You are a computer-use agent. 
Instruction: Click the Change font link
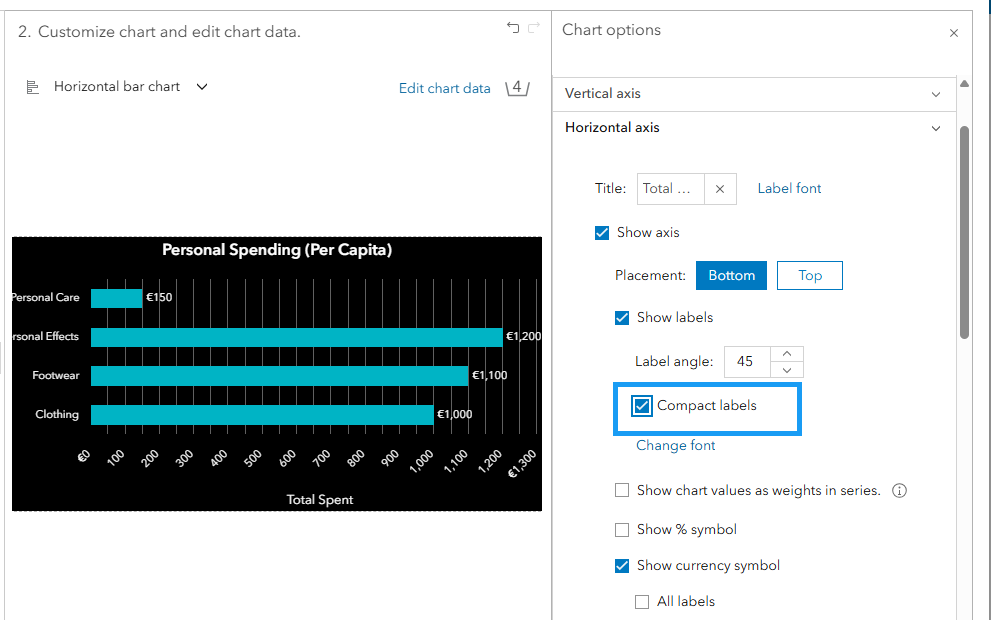[676, 446]
